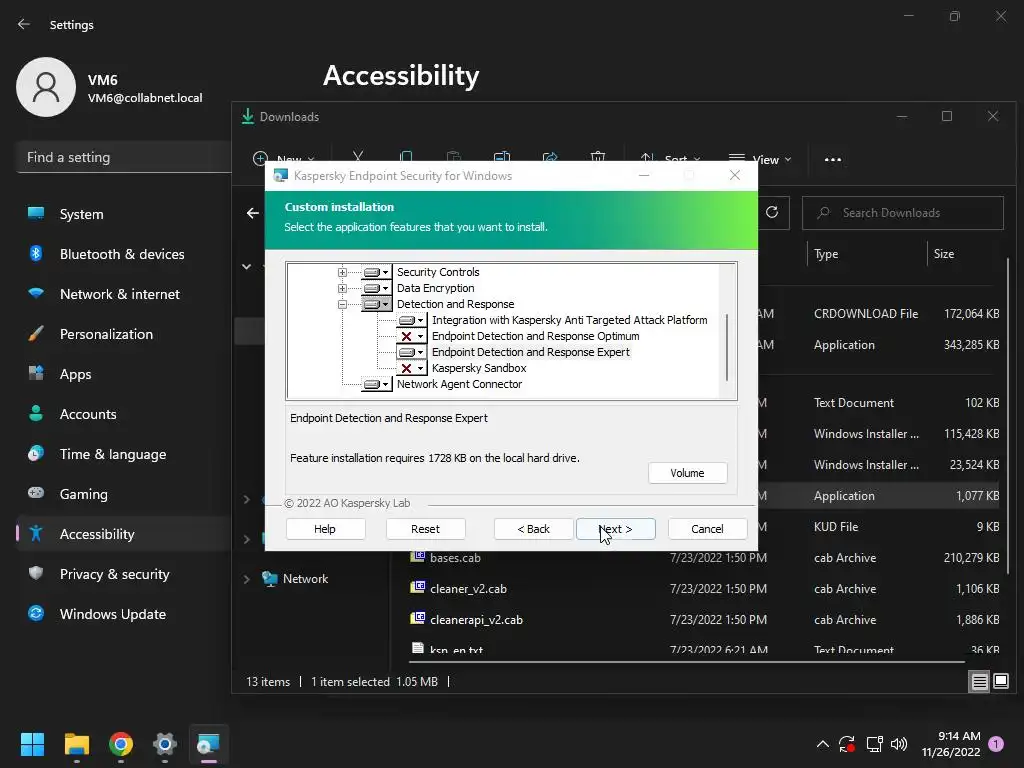1024x768 pixels.
Task: Click the Kaspersky installer taskbar icon
Action: pyautogui.click(x=208, y=744)
